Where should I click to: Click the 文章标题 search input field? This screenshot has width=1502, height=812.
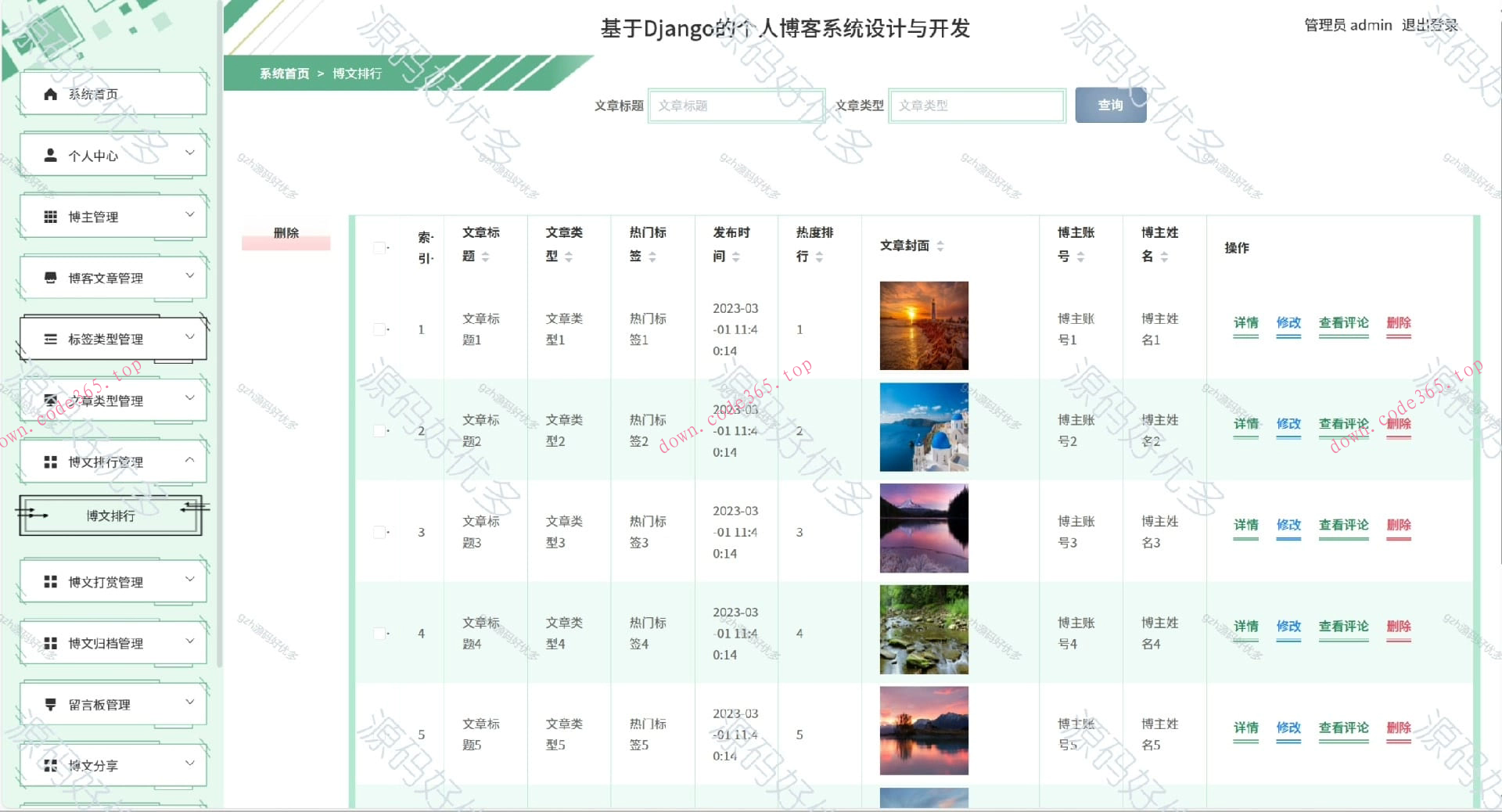coord(736,105)
